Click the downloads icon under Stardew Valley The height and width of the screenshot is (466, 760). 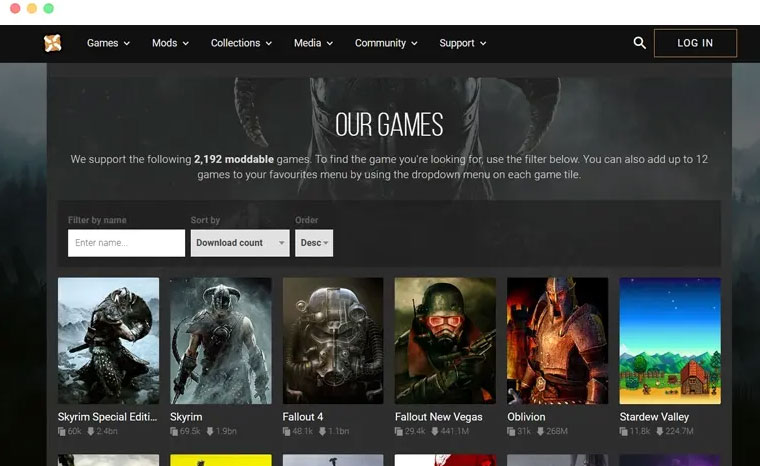pos(660,431)
